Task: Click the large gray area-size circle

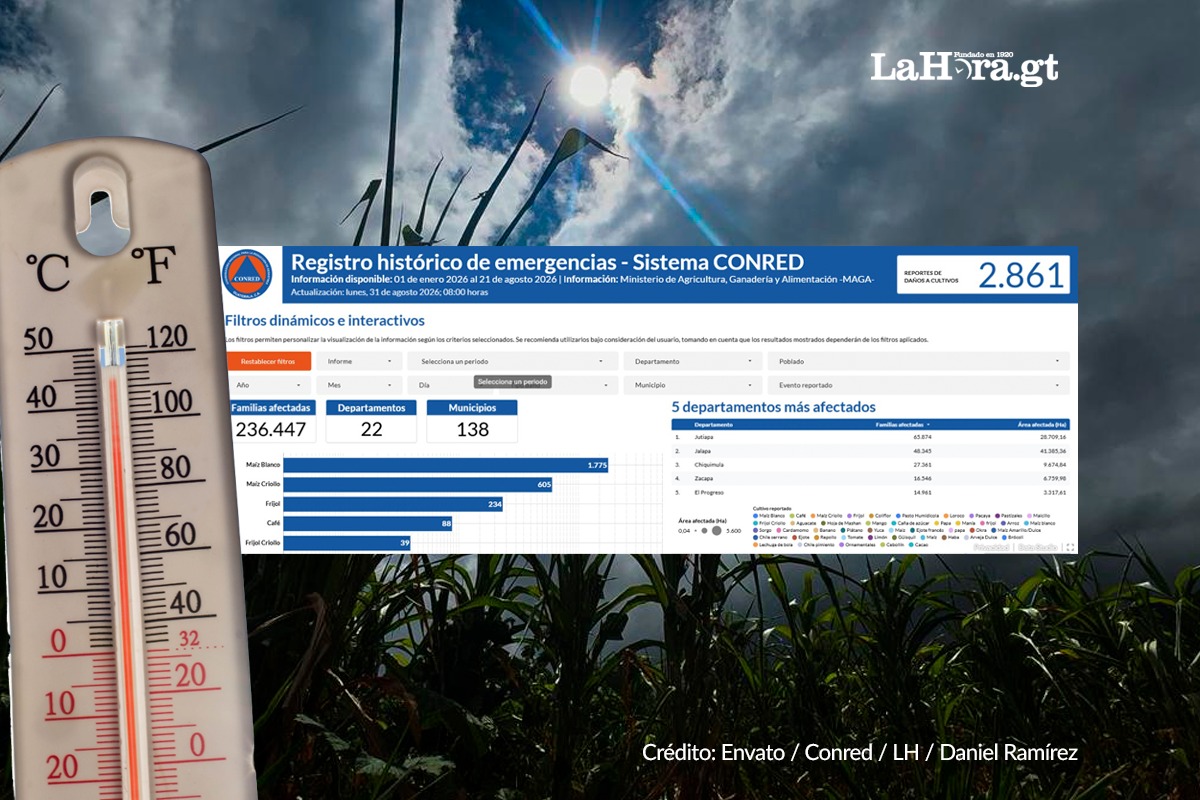Action: click(716, 531)
